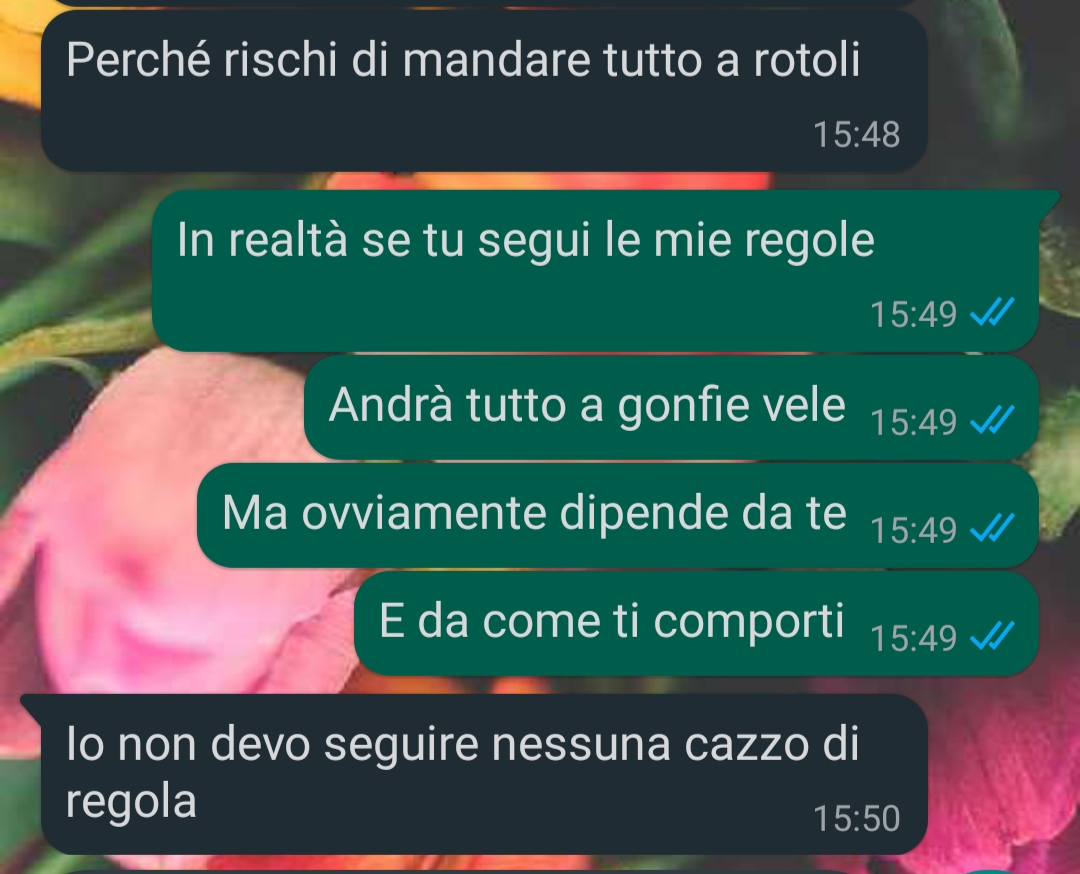This screenshot has width=1080, height=874.
Task: Click the word 'Perché' in the top message
Action: 138,59
